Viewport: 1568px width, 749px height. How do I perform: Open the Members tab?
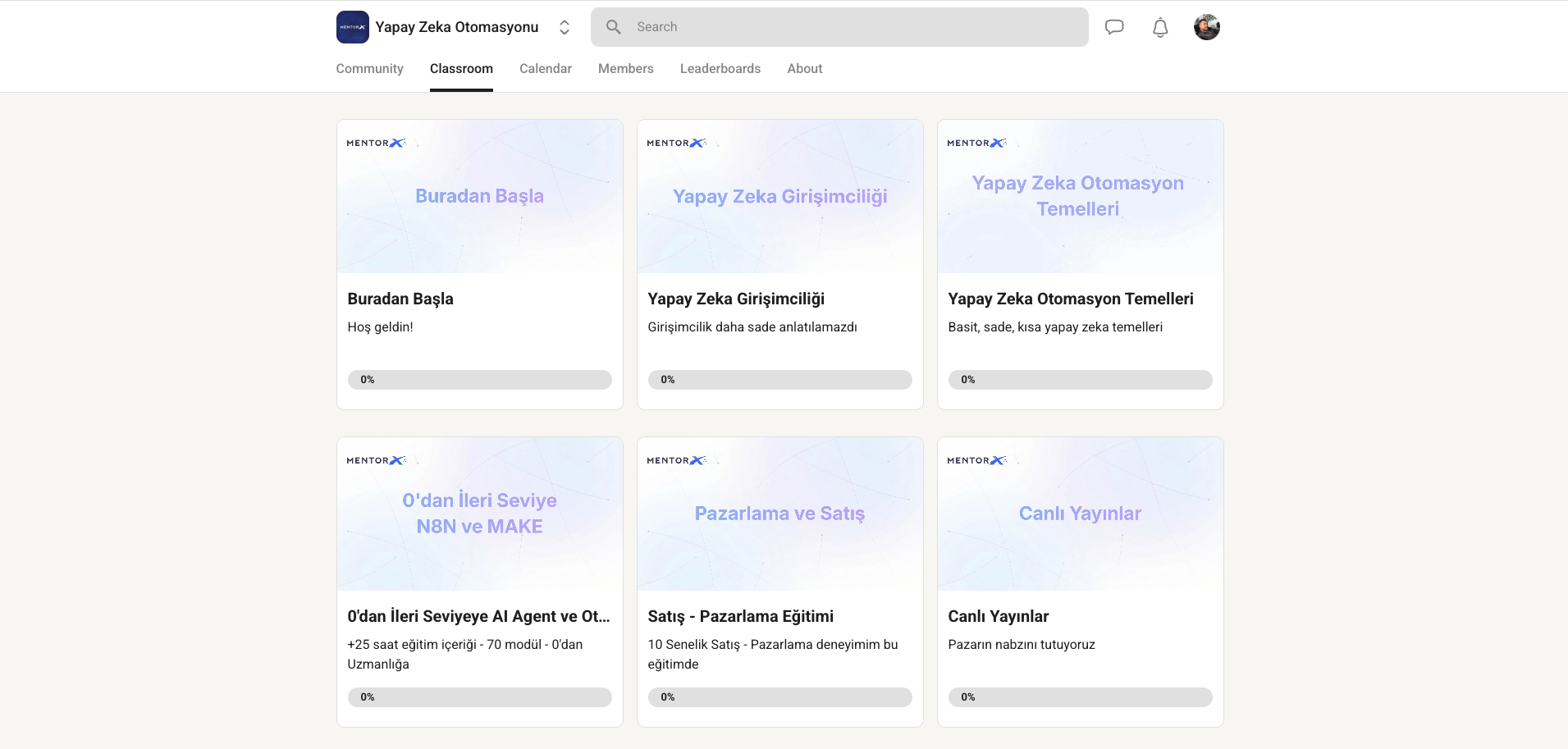click(x=625, y=69)
